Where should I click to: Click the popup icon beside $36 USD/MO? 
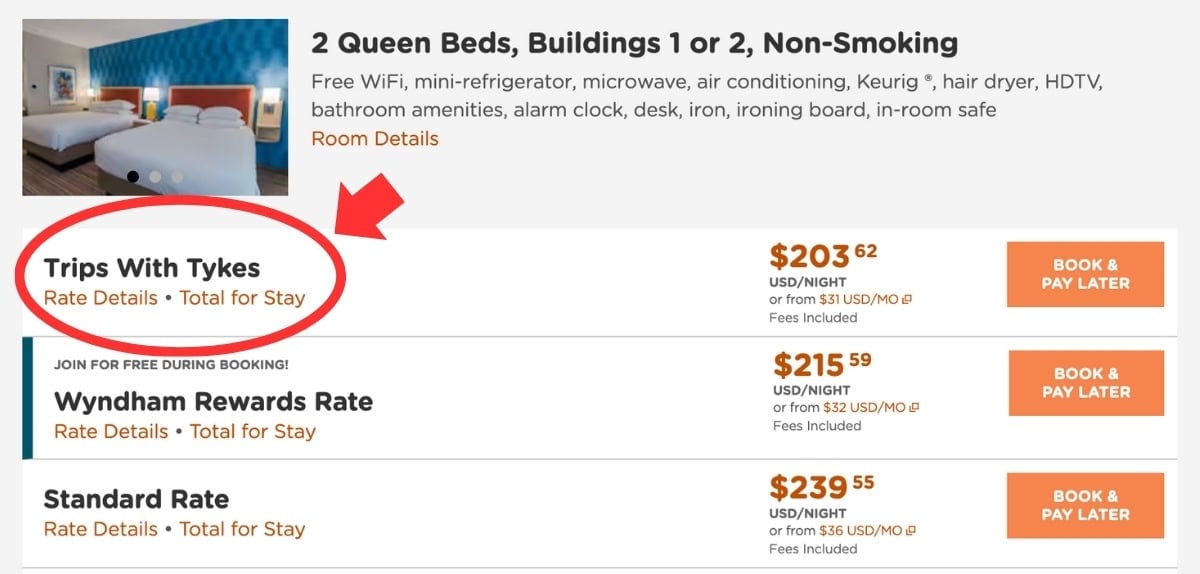pos(910,531)
